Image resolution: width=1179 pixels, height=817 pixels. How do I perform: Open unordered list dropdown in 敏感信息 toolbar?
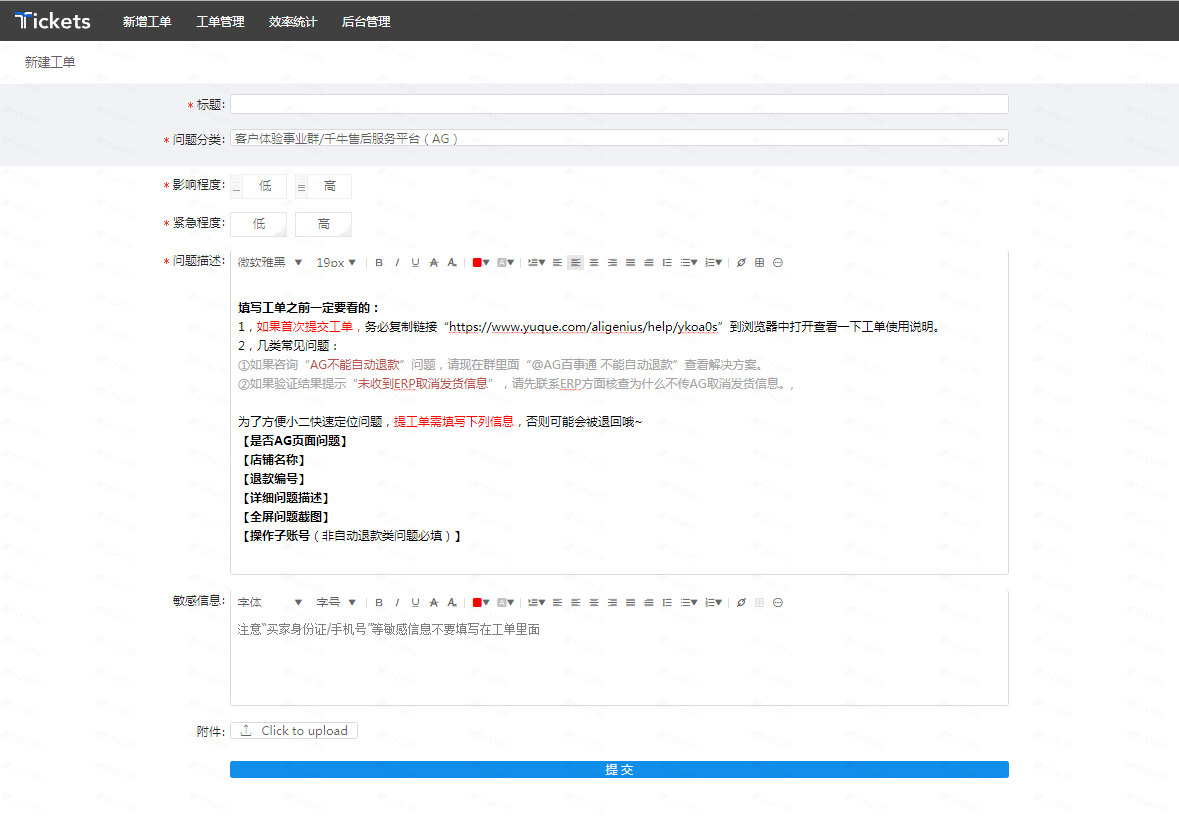click(x=689, y=602)
